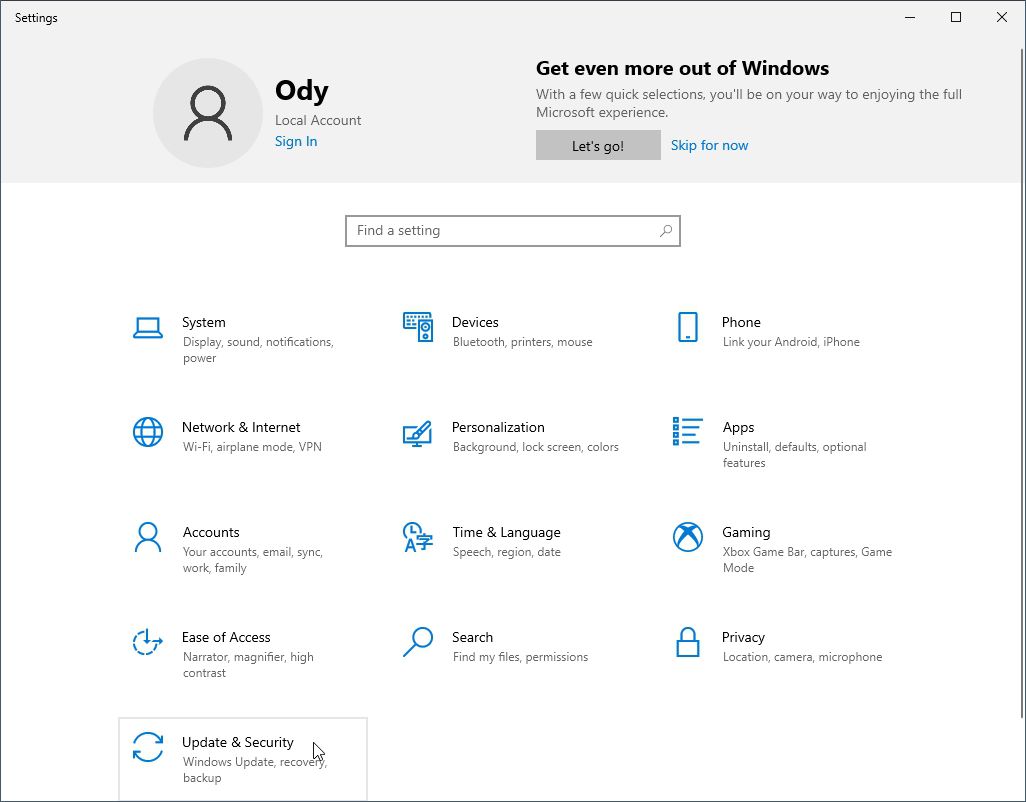
Task: Click 'Uninstall, defaults, optional features' text
Action: (x=794, y=455)
